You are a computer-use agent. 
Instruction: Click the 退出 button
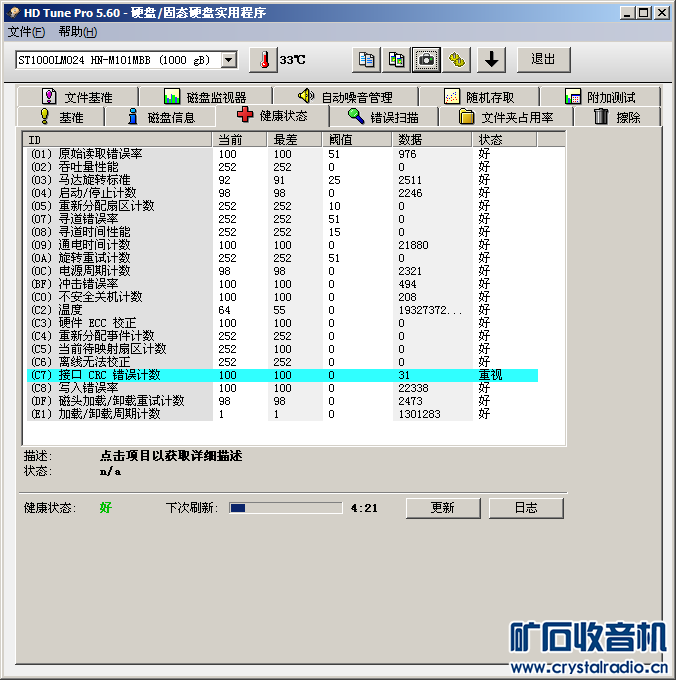point(543,60)
